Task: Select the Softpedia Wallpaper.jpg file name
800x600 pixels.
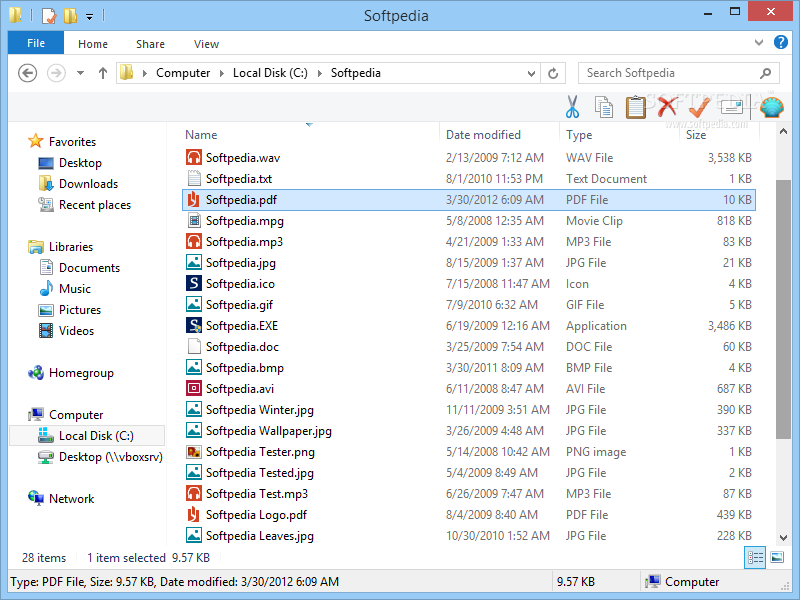Action: pyautogui.click(x=268, y=431)
